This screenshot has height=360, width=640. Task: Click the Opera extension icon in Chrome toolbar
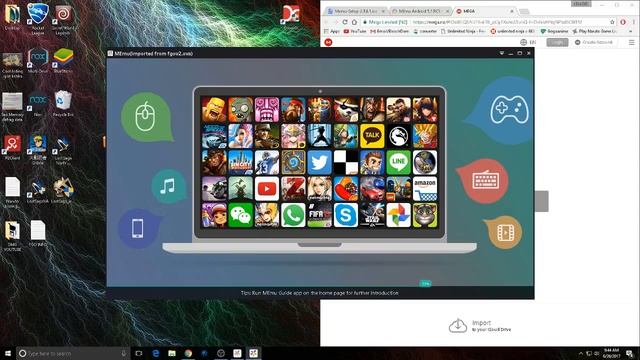tap(623, 22)
